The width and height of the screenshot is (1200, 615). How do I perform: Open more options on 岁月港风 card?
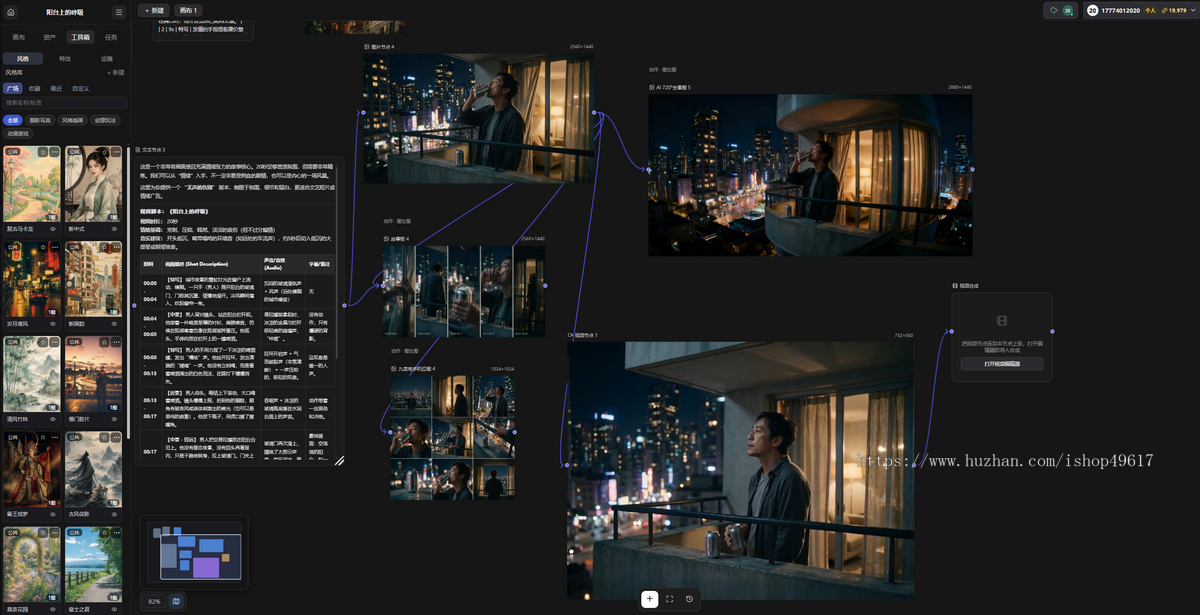pyautogui.click(x=55, y=248)
